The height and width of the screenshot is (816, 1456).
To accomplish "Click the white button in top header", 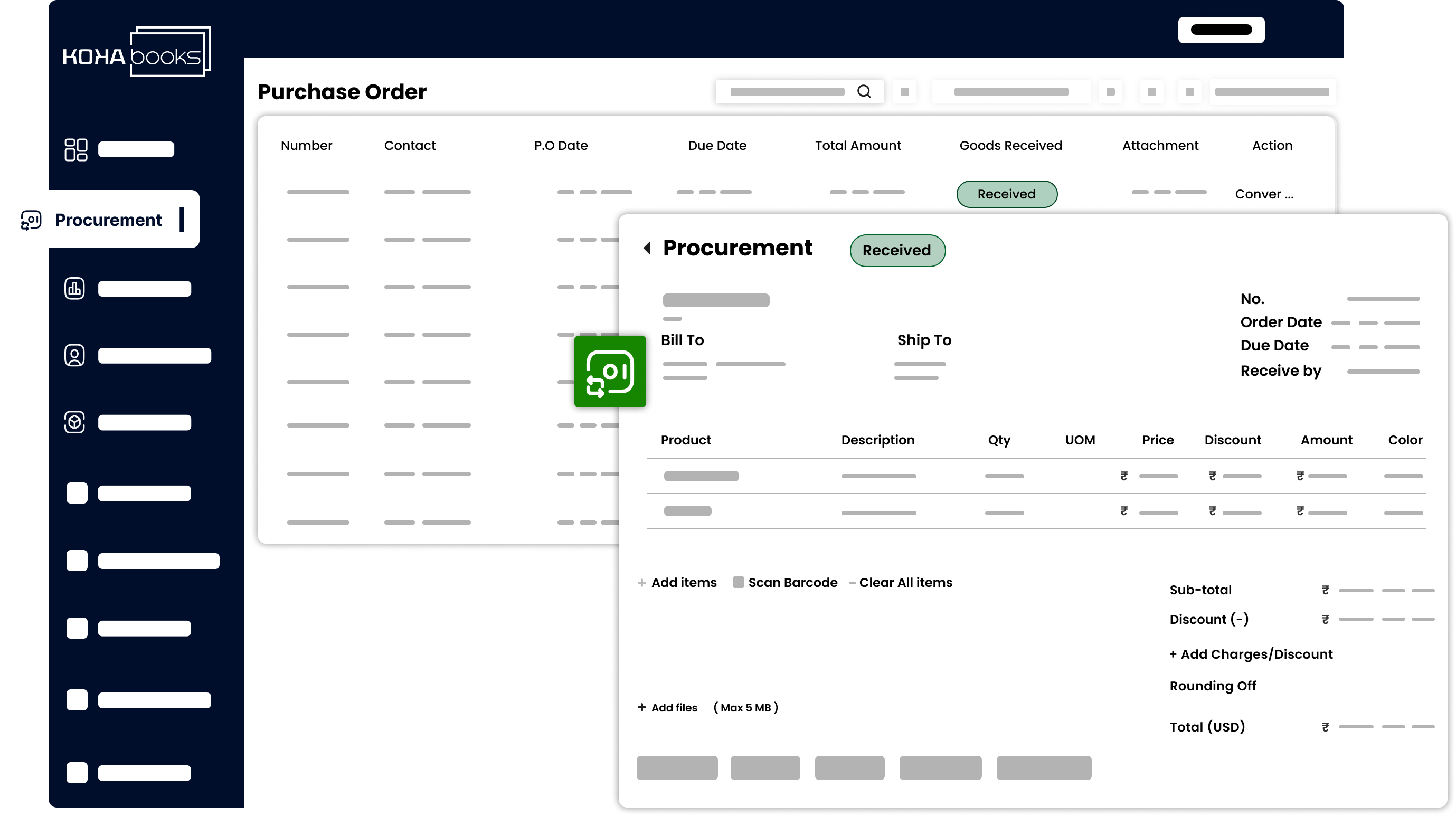I will [1221, 30].
